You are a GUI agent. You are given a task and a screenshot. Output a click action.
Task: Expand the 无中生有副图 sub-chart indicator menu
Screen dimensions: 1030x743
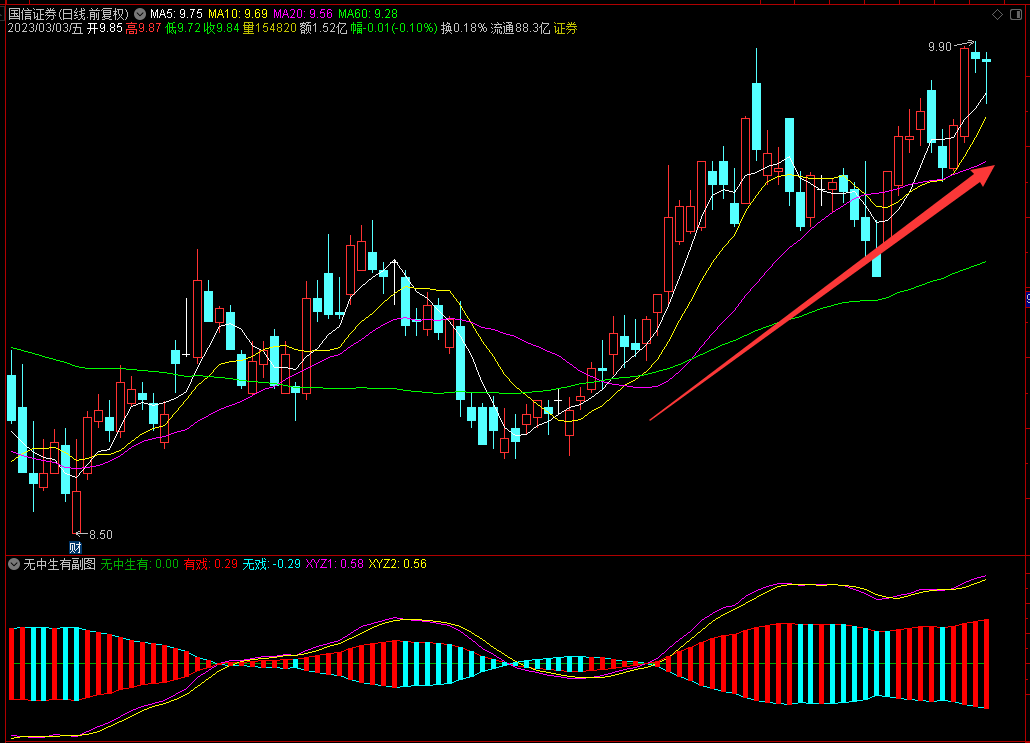[14, 564]
